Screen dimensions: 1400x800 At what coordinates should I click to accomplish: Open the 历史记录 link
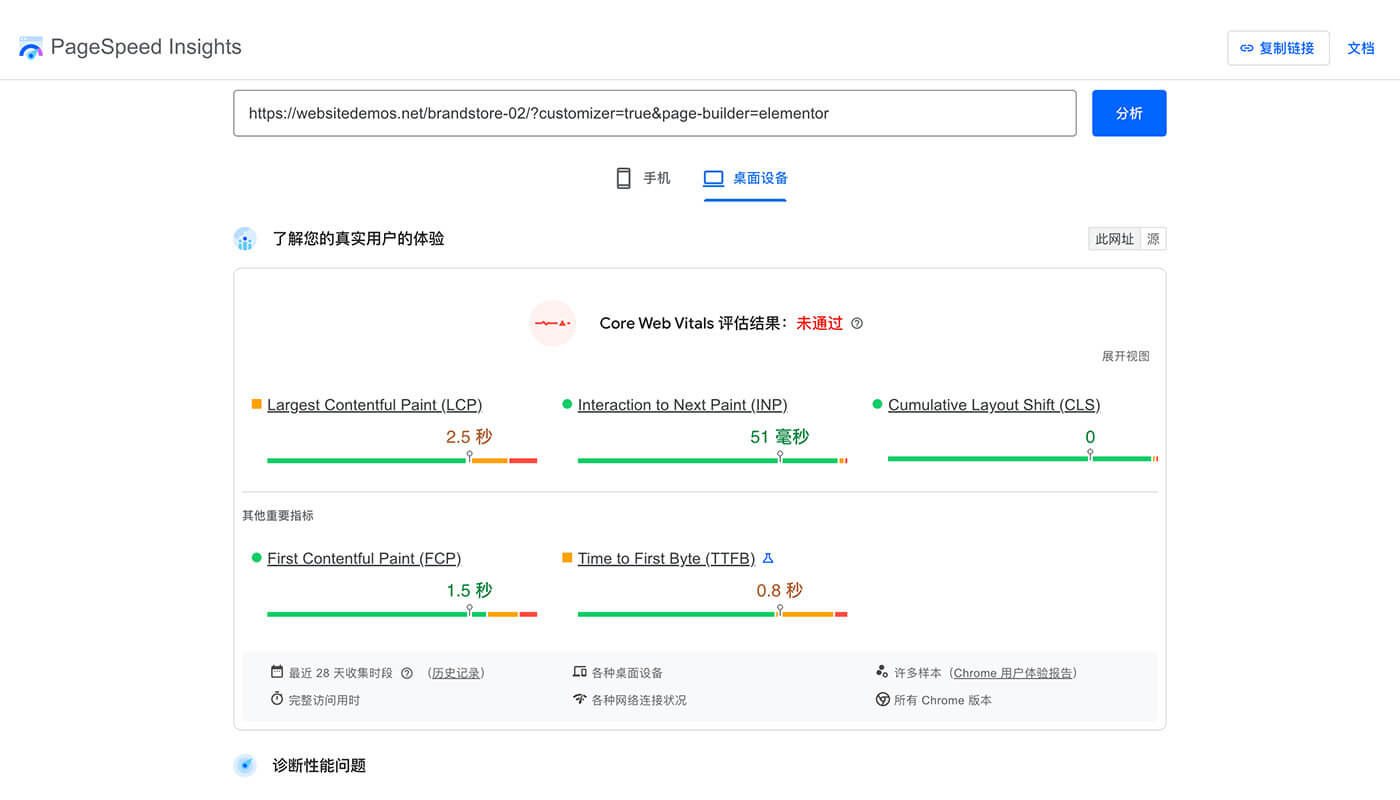click(x=456, y=673)
